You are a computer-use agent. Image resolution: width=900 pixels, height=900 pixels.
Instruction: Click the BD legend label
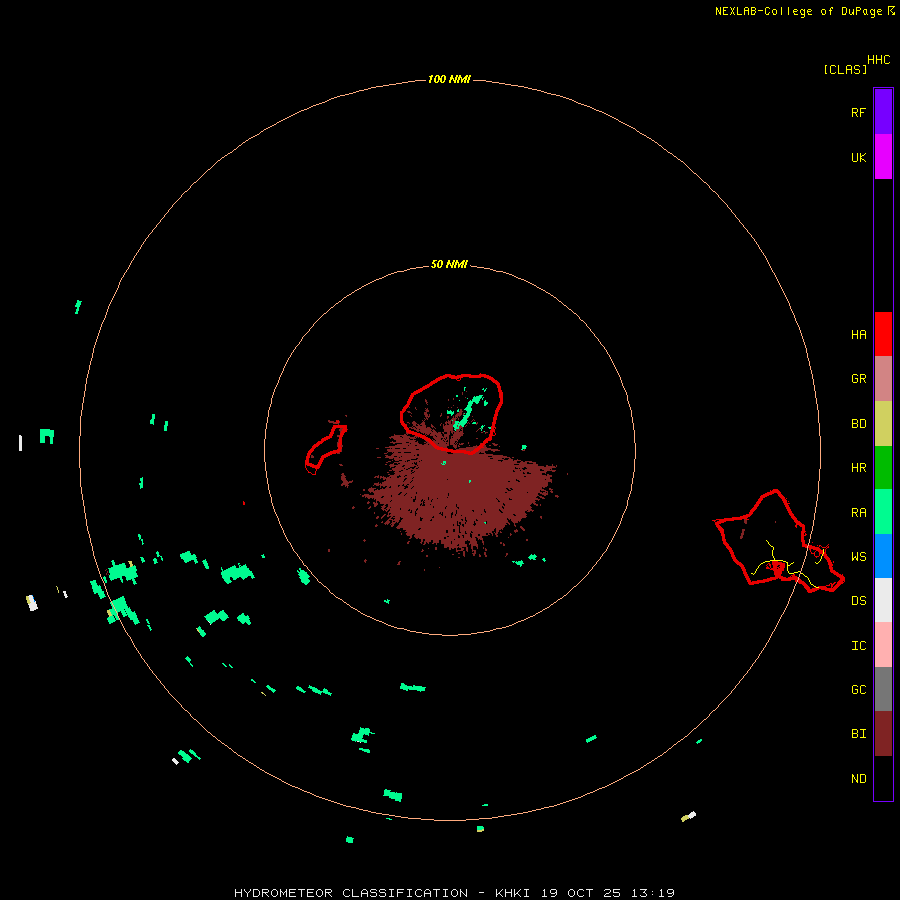pos(858,424)
